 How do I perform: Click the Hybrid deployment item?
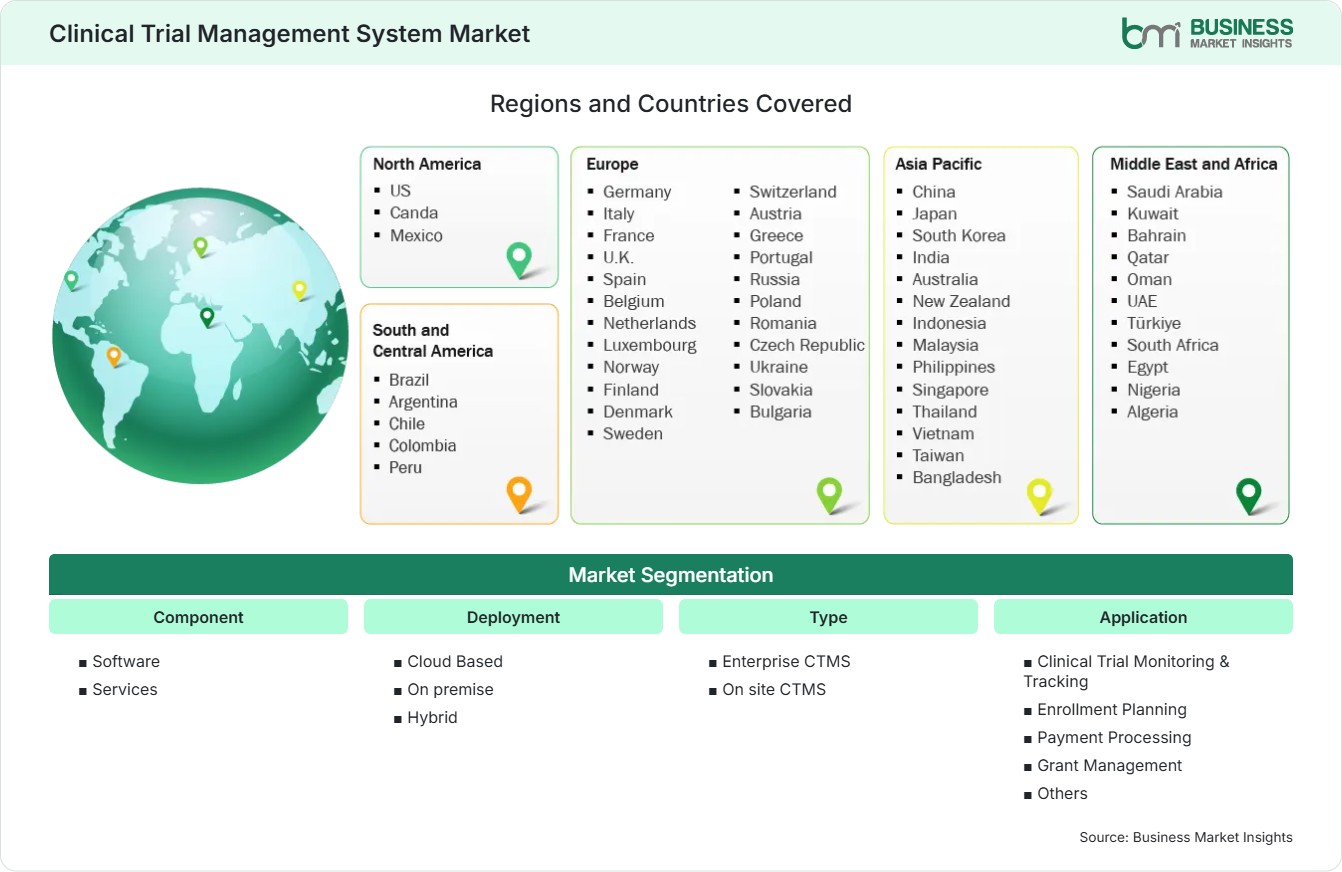[x=432, y=718]
